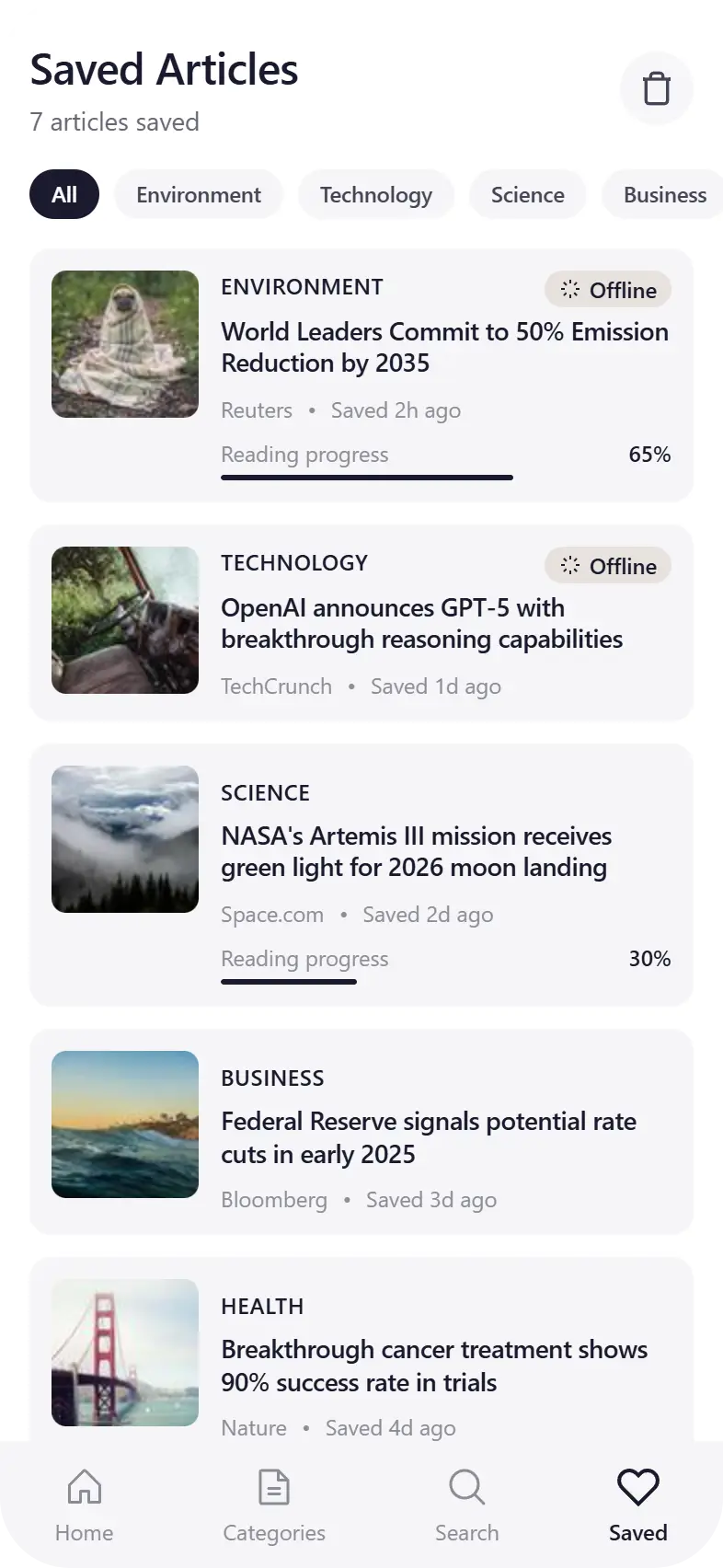This screenshot has height=1568, width=723.
Task: Open the GPT-5 article headline
Action: coord(421,623)
